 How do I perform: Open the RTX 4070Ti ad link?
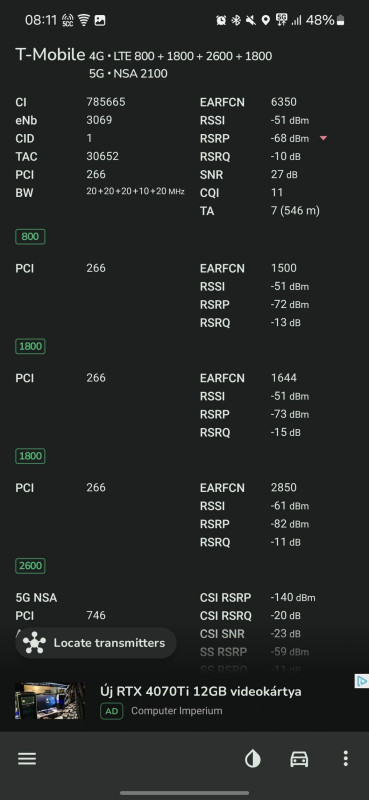[x=201, y=692]
